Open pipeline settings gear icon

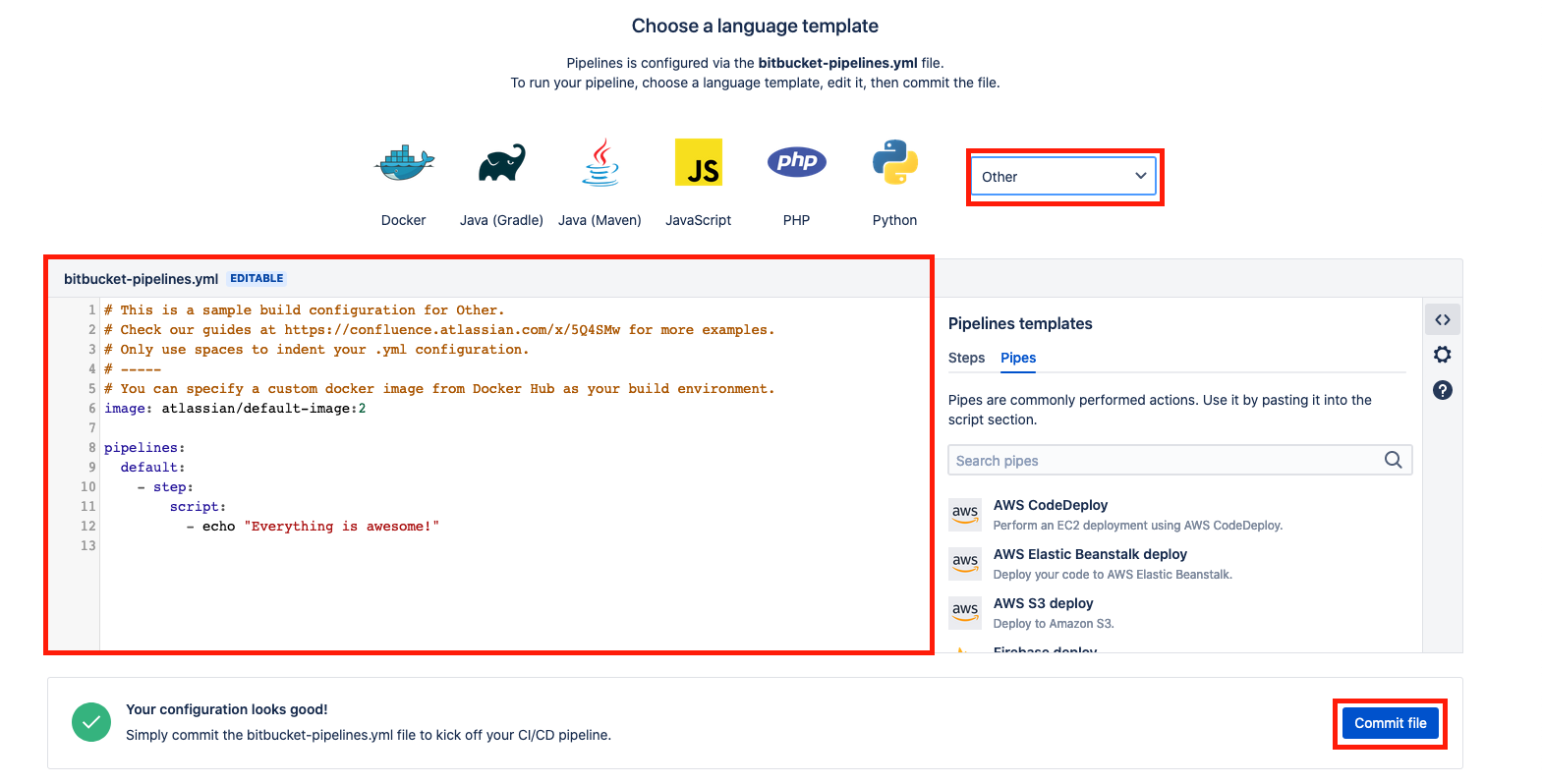(x=1443, y=355)
